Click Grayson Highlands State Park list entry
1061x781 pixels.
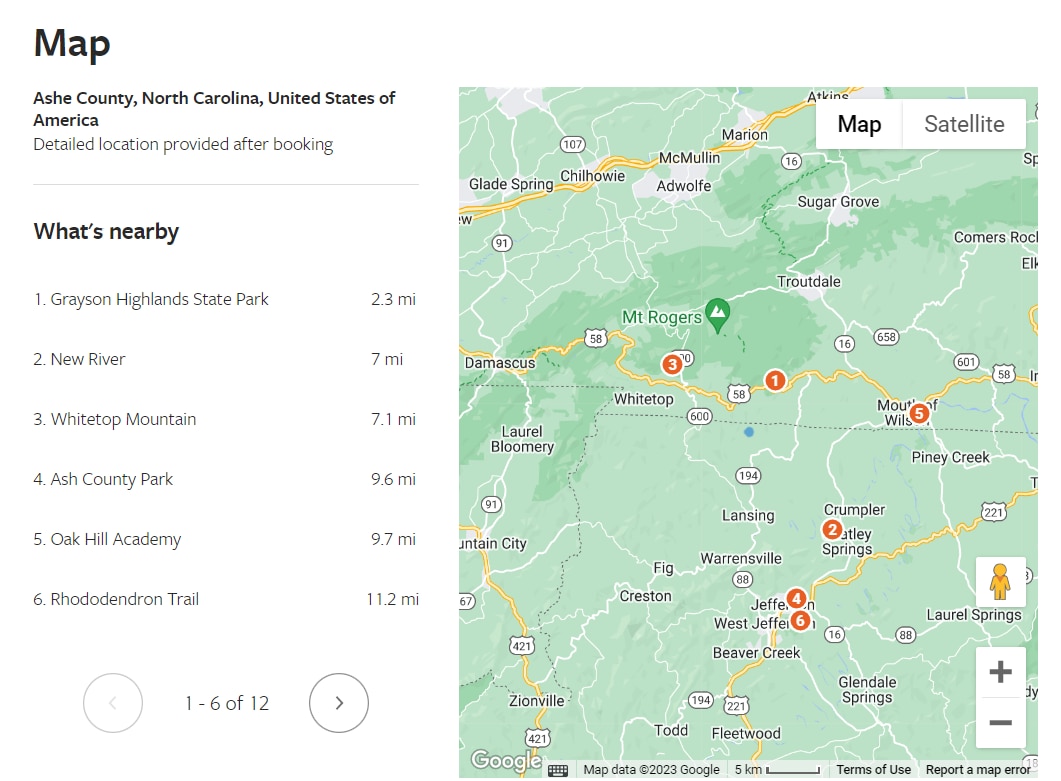point(160,299)
